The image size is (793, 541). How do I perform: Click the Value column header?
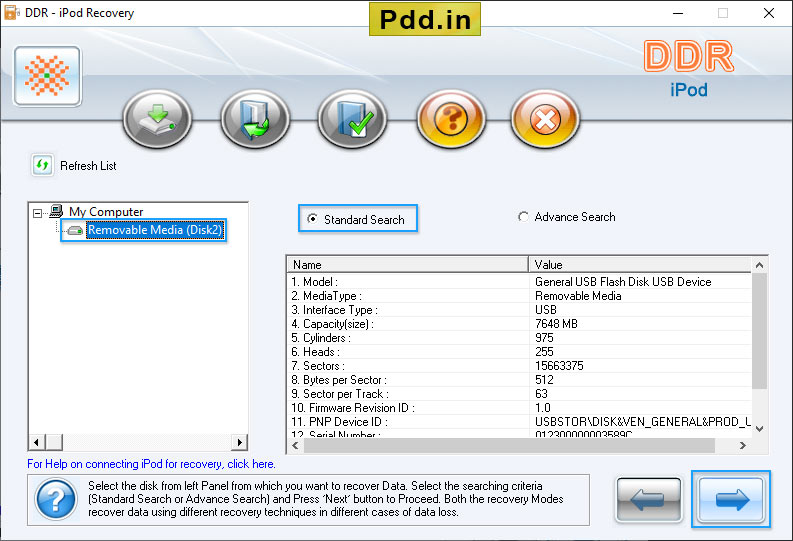point(640,264)
